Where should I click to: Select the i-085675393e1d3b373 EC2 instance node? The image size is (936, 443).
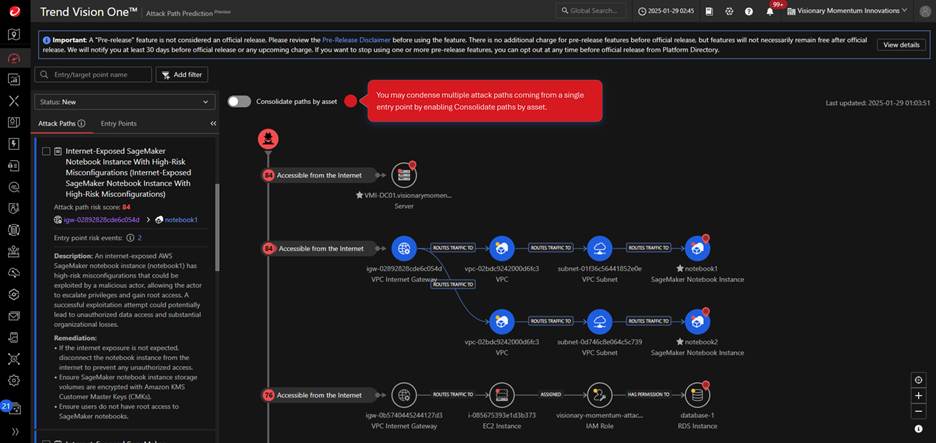click(501, 395)
